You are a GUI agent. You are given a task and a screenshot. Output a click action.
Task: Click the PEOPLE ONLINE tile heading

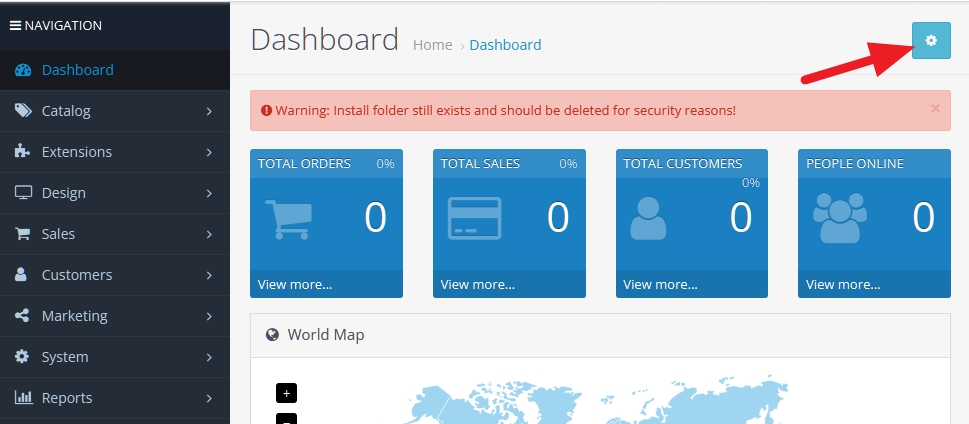pyautogui.click(x=855, y=163)
